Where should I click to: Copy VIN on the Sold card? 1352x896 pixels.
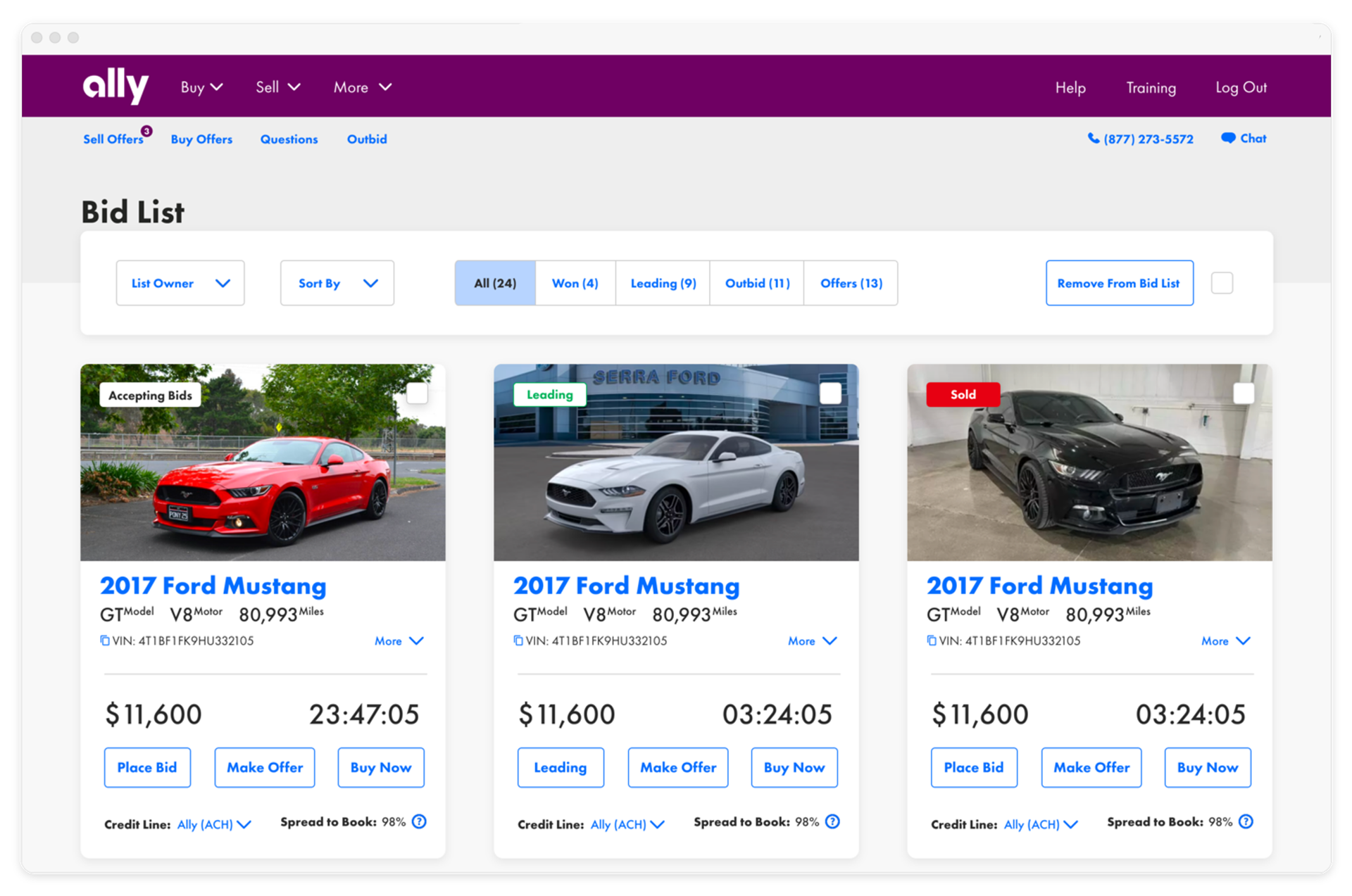(x=932, y=641)
